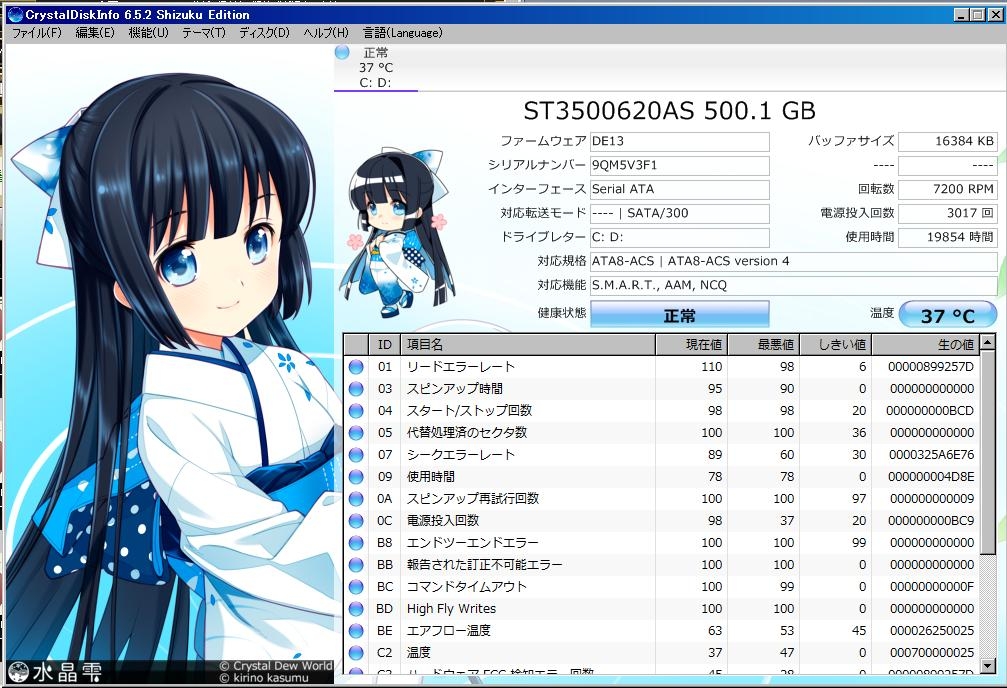Click the CrystalDiskInfo title bar icon
1007x688 pixels.
(x=15, y=14)
